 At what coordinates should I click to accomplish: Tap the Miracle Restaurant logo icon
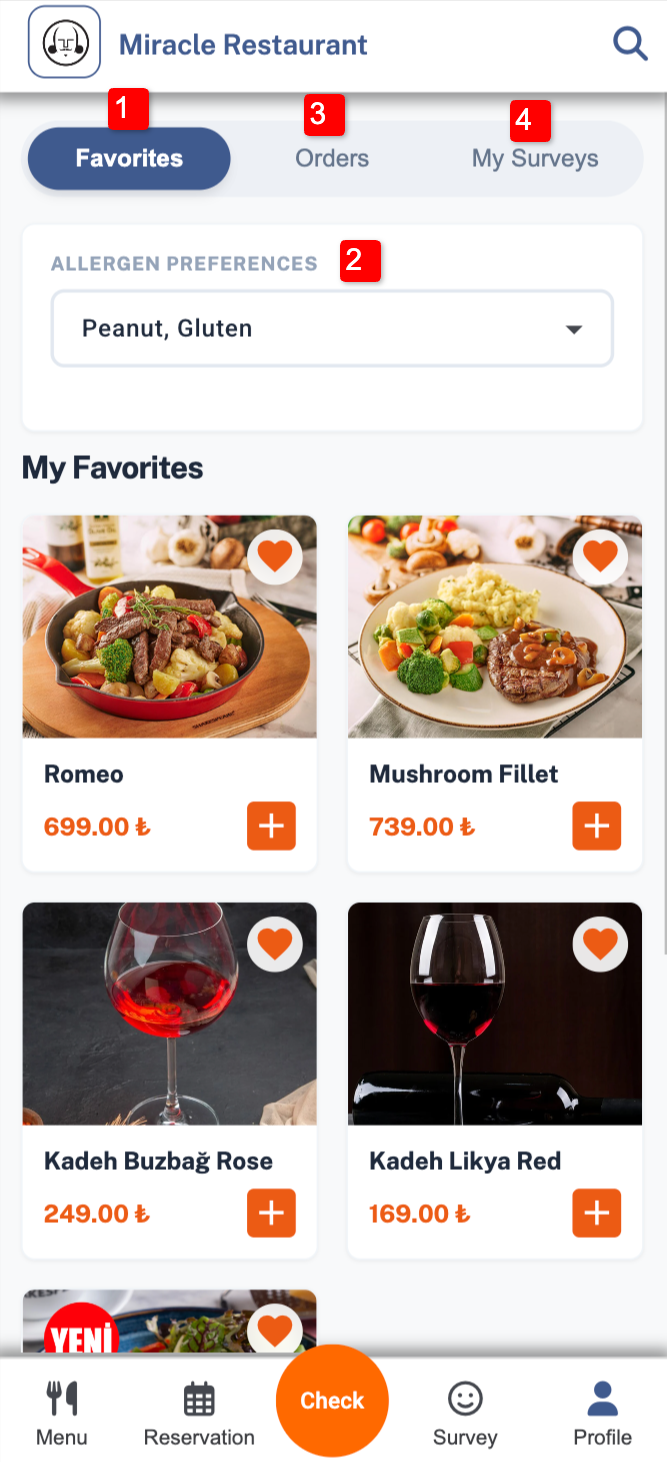[64, 42]
